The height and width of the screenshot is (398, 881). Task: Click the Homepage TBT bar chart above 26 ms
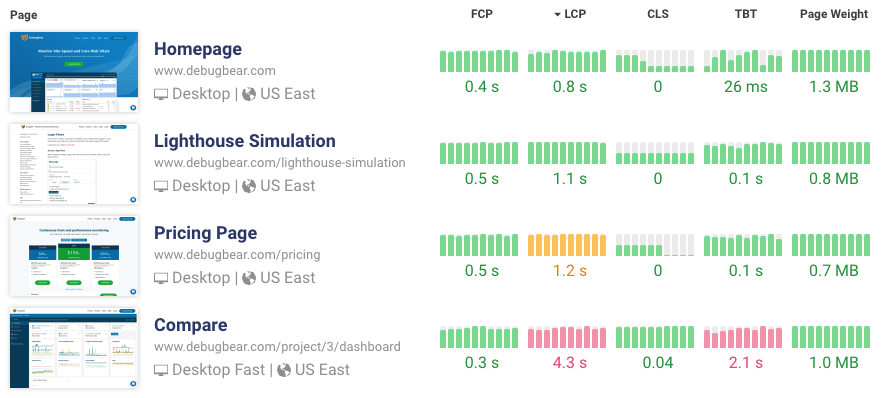click(743, 61)
